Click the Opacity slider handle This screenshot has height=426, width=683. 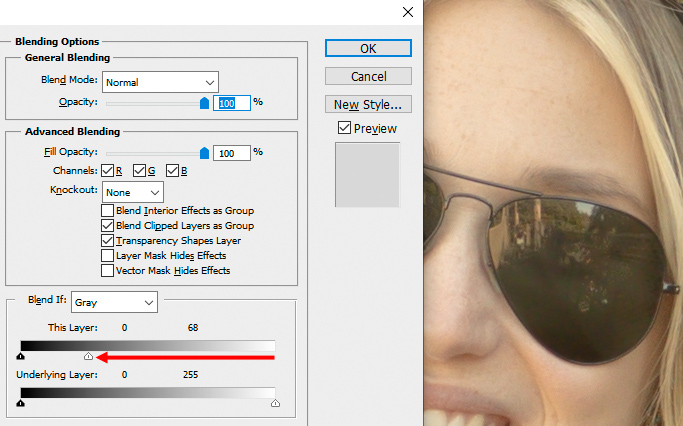205,103
